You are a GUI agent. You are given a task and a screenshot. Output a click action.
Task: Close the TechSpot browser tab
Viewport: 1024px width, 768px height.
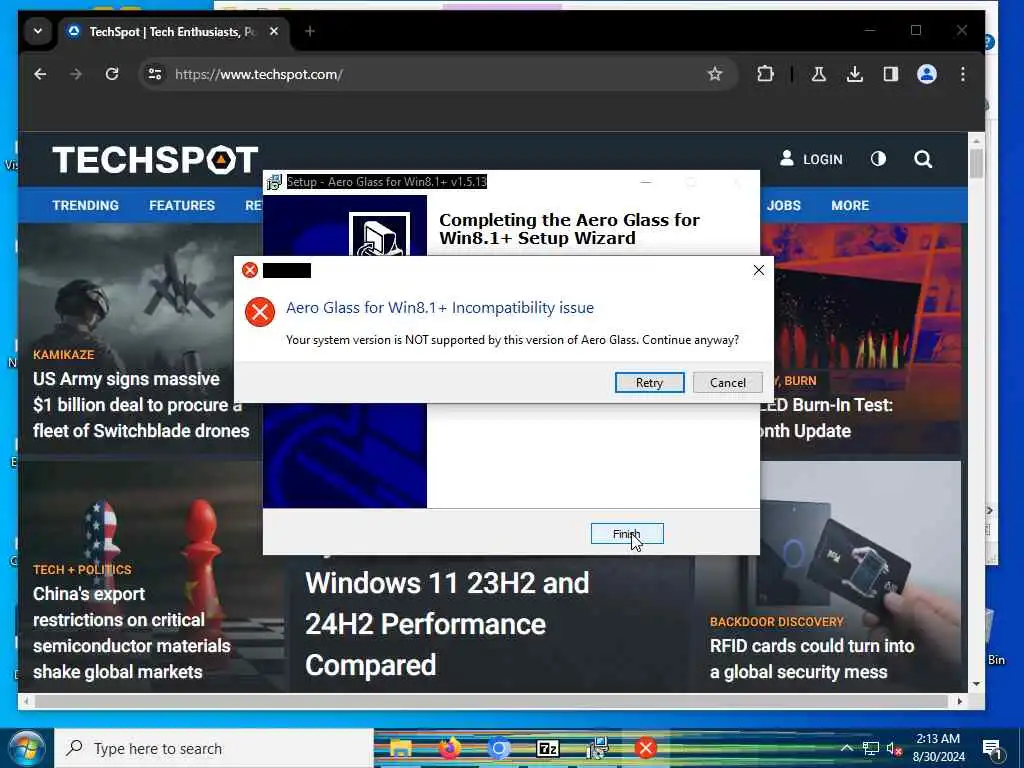pos(274,31)
